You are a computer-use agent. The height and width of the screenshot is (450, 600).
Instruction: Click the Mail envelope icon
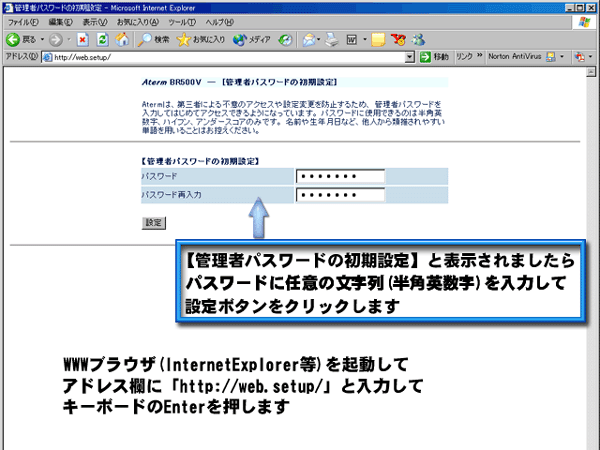click(309, 39)
